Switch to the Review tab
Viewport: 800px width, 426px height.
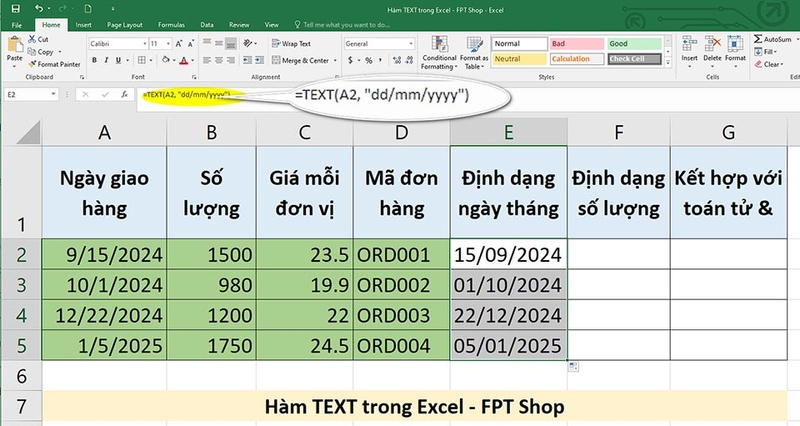coord(239,24)
